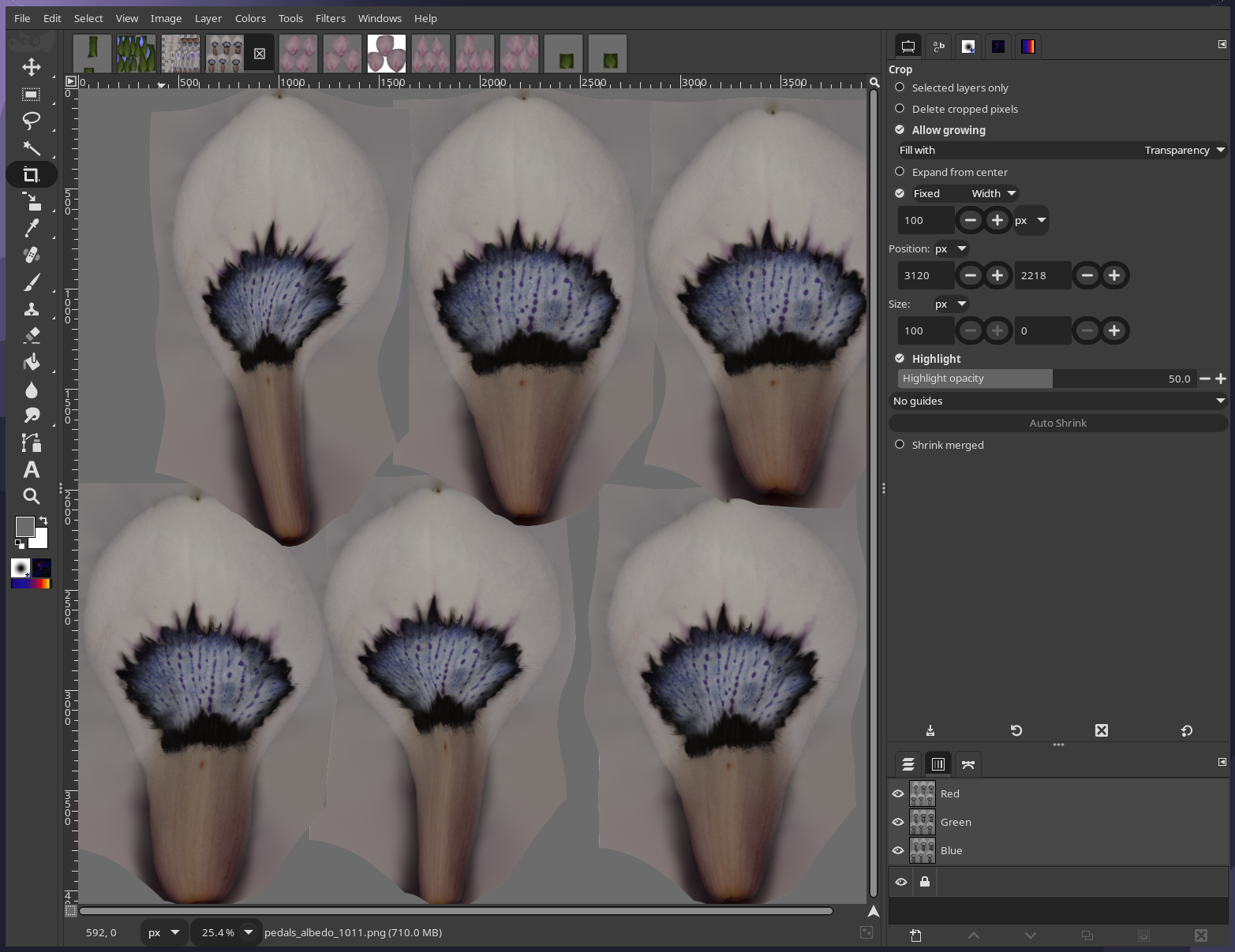Select the pink petals image thumbnail
Viewport: 1235px width, 952px height.
pos(387,53)
